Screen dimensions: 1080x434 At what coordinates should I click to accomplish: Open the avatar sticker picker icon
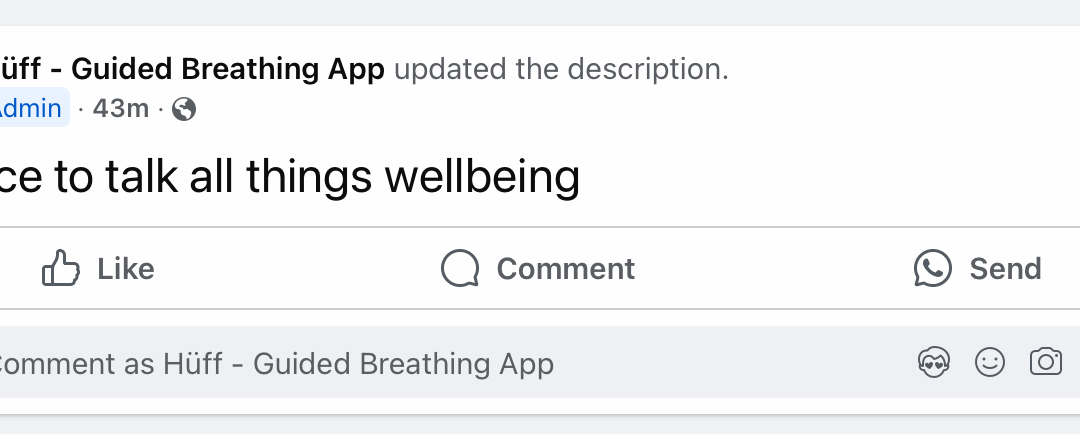click(934, 362)
